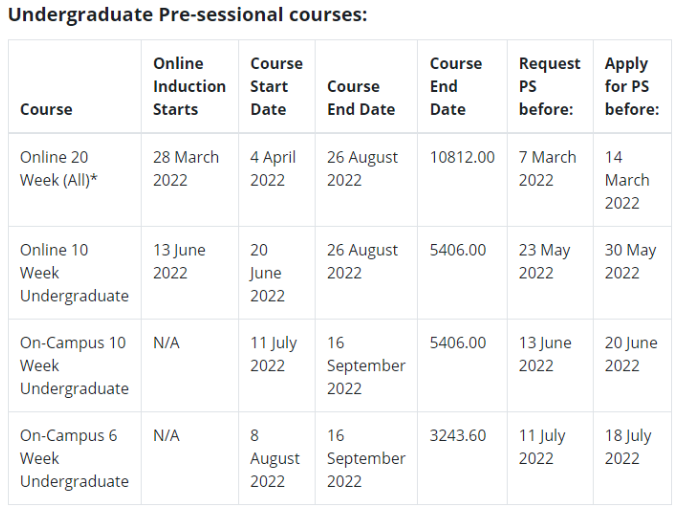Click the 'Apply for PS before:' header
683x513 pixels.
[x=631, y=86]
